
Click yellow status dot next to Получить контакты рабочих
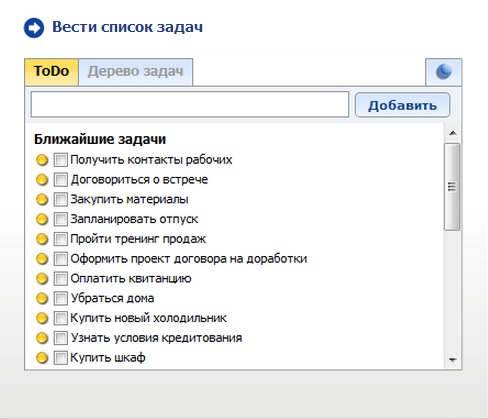pos(42,160)
